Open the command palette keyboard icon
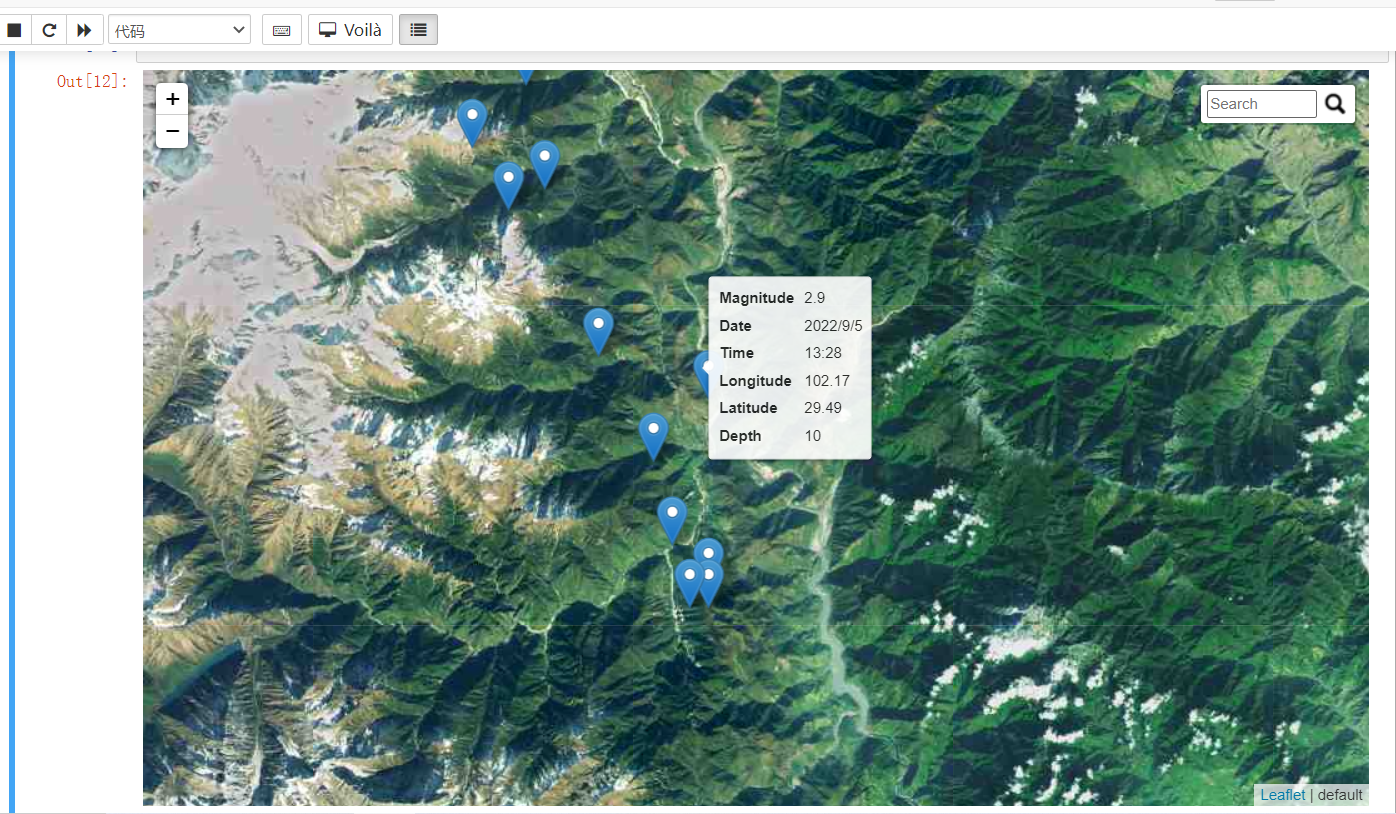 (281, 30)
